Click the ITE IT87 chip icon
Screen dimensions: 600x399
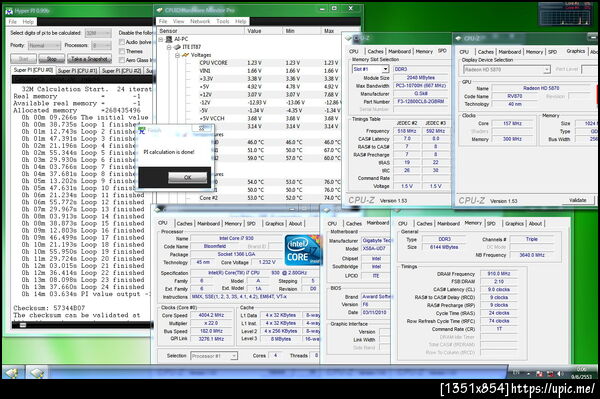coord(177,47)
